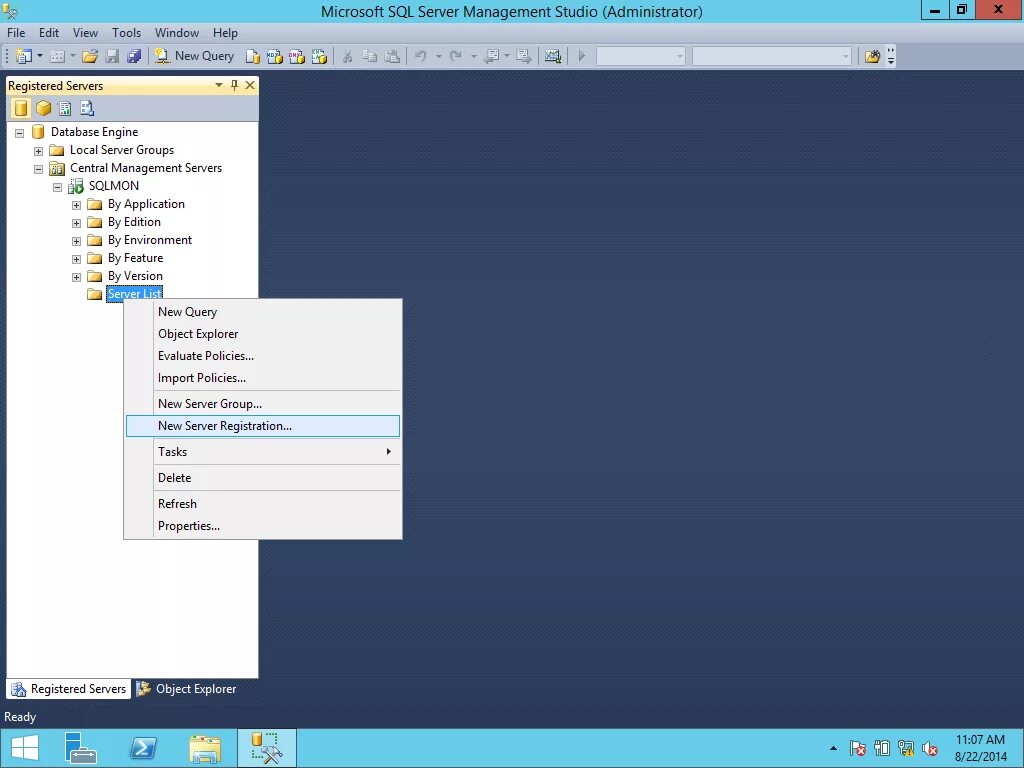The width and height of the screenshot is (1024, 768).
Task: Expand Local Server Groups node
Action: (39, 151)
